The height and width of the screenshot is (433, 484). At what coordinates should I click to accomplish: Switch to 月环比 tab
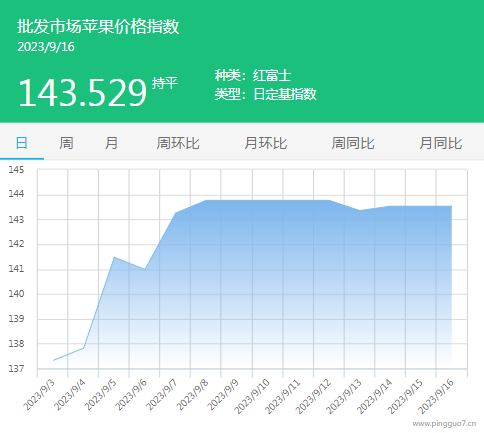pyautogui.click(x=266, y=143)
